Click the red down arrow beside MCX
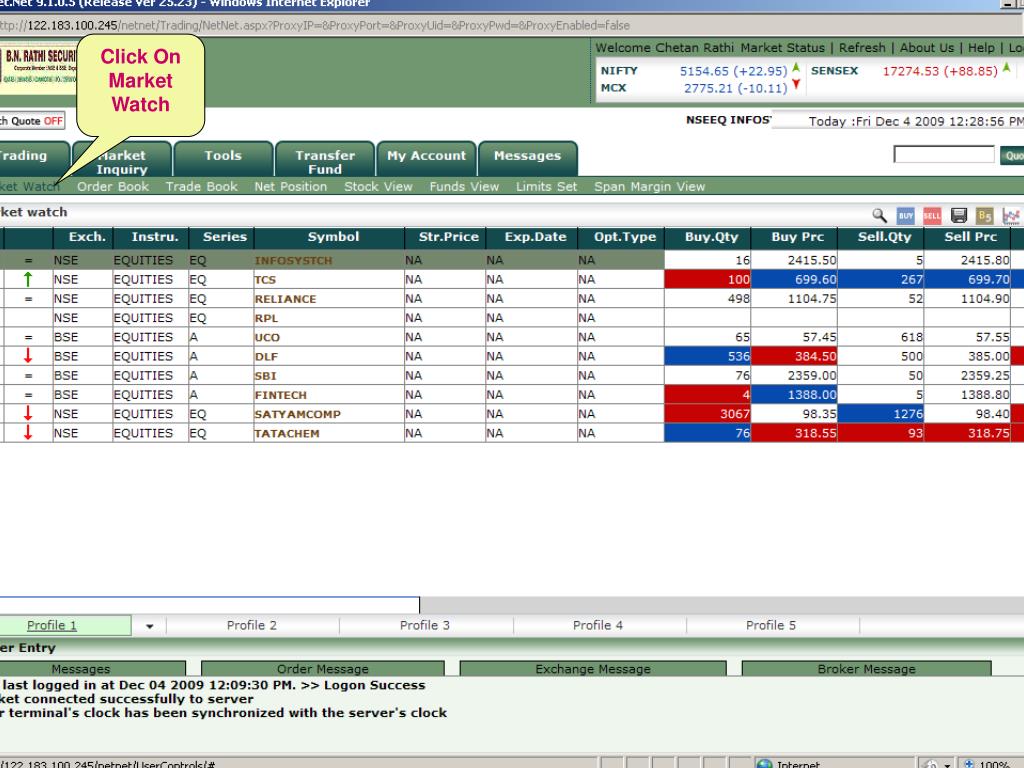 pos(796,84)
